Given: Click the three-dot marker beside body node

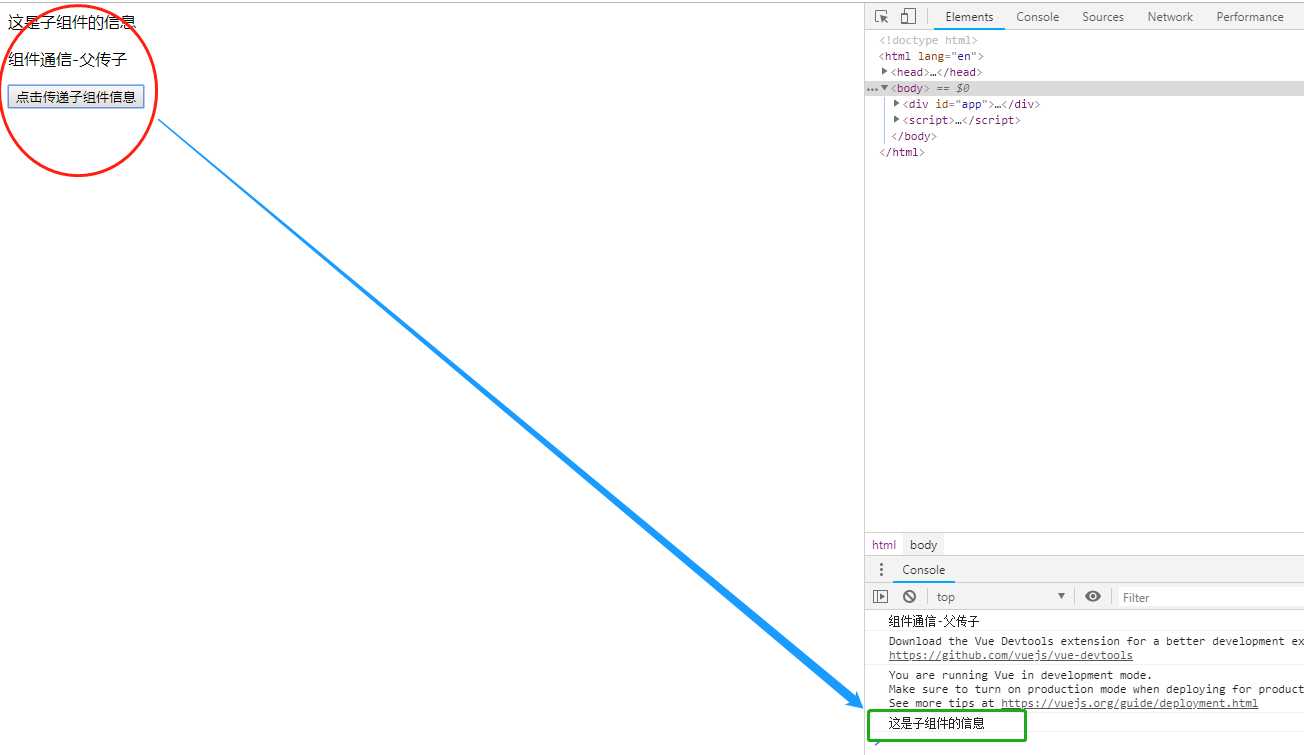Looking at the screenshot, I should (872, 89).
